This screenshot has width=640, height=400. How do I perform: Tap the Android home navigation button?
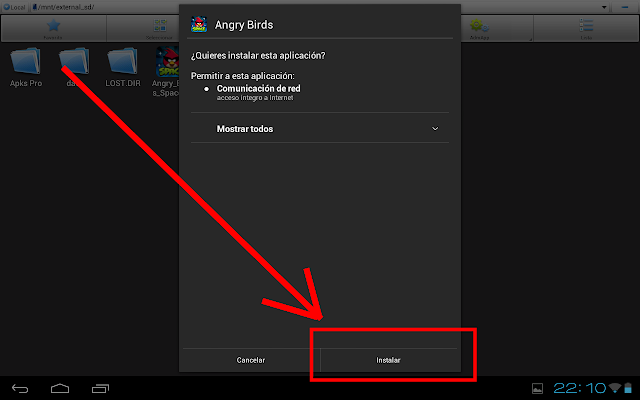(x=60, y=389)
